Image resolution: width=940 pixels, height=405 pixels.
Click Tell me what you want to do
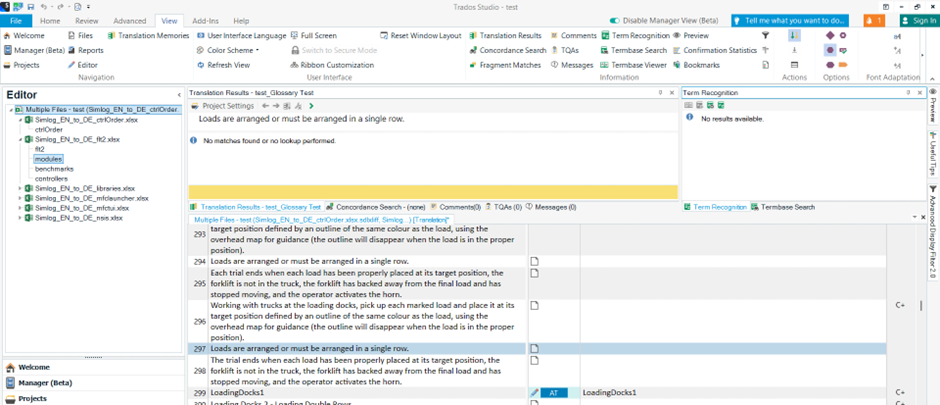coord(790,20)
